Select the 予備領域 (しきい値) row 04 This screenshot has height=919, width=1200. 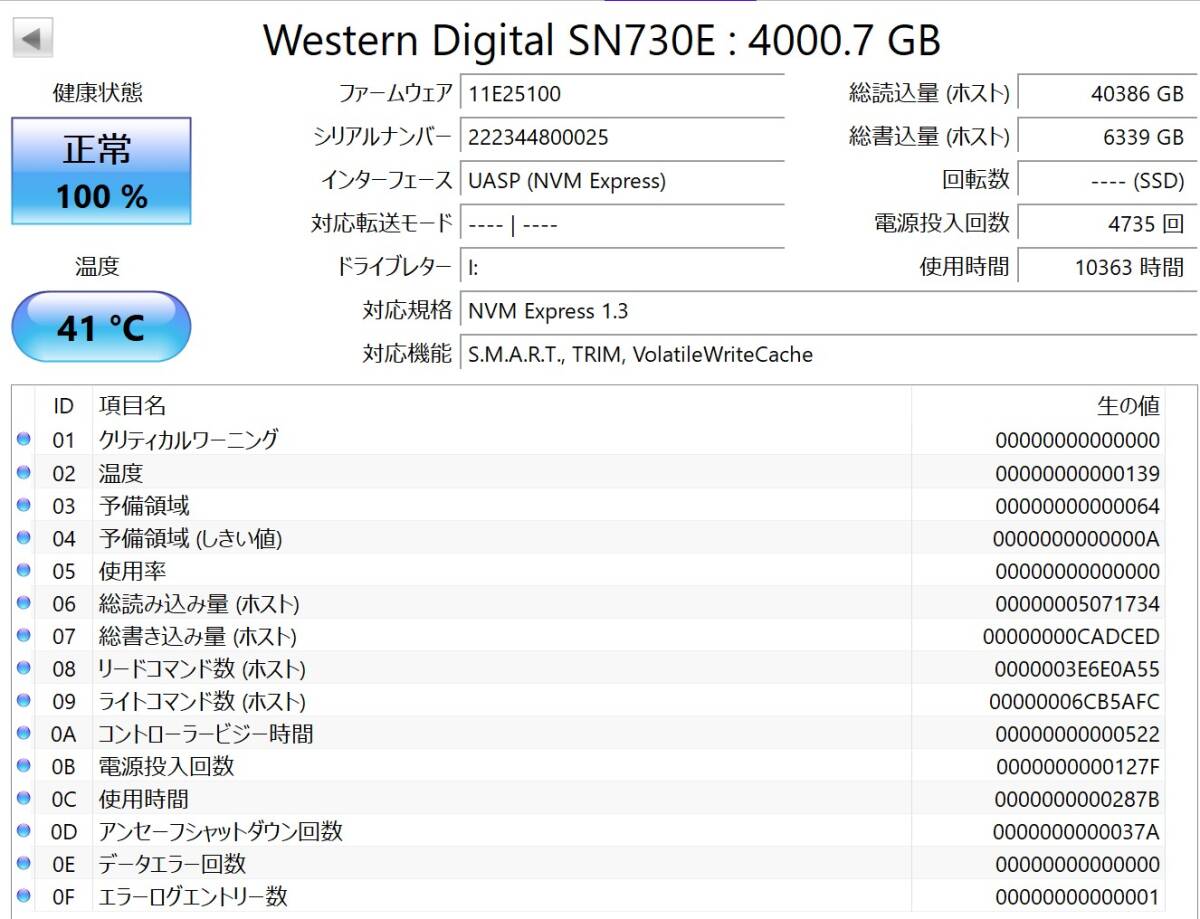tap(500, 539)
